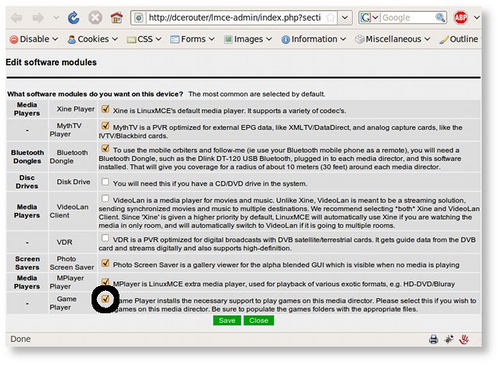Image resolution: width=500 pixels, height=365 pixels.
Task: Uncheck the MPlayer Player checkbox
Action: tap(105, 282)
